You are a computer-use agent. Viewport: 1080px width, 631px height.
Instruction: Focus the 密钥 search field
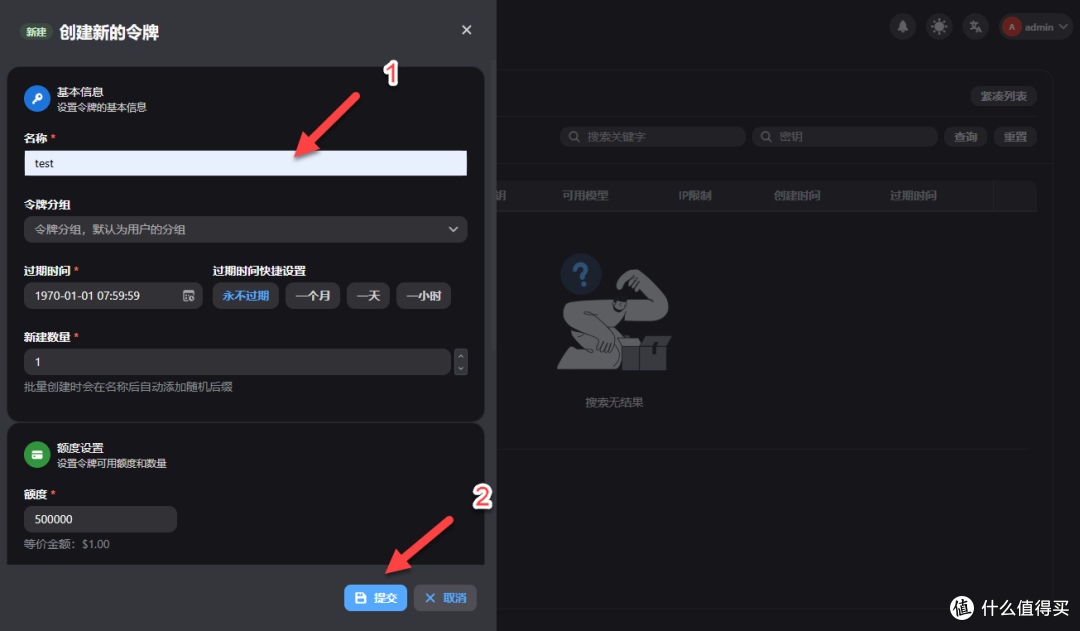click(x=845, y=136)
